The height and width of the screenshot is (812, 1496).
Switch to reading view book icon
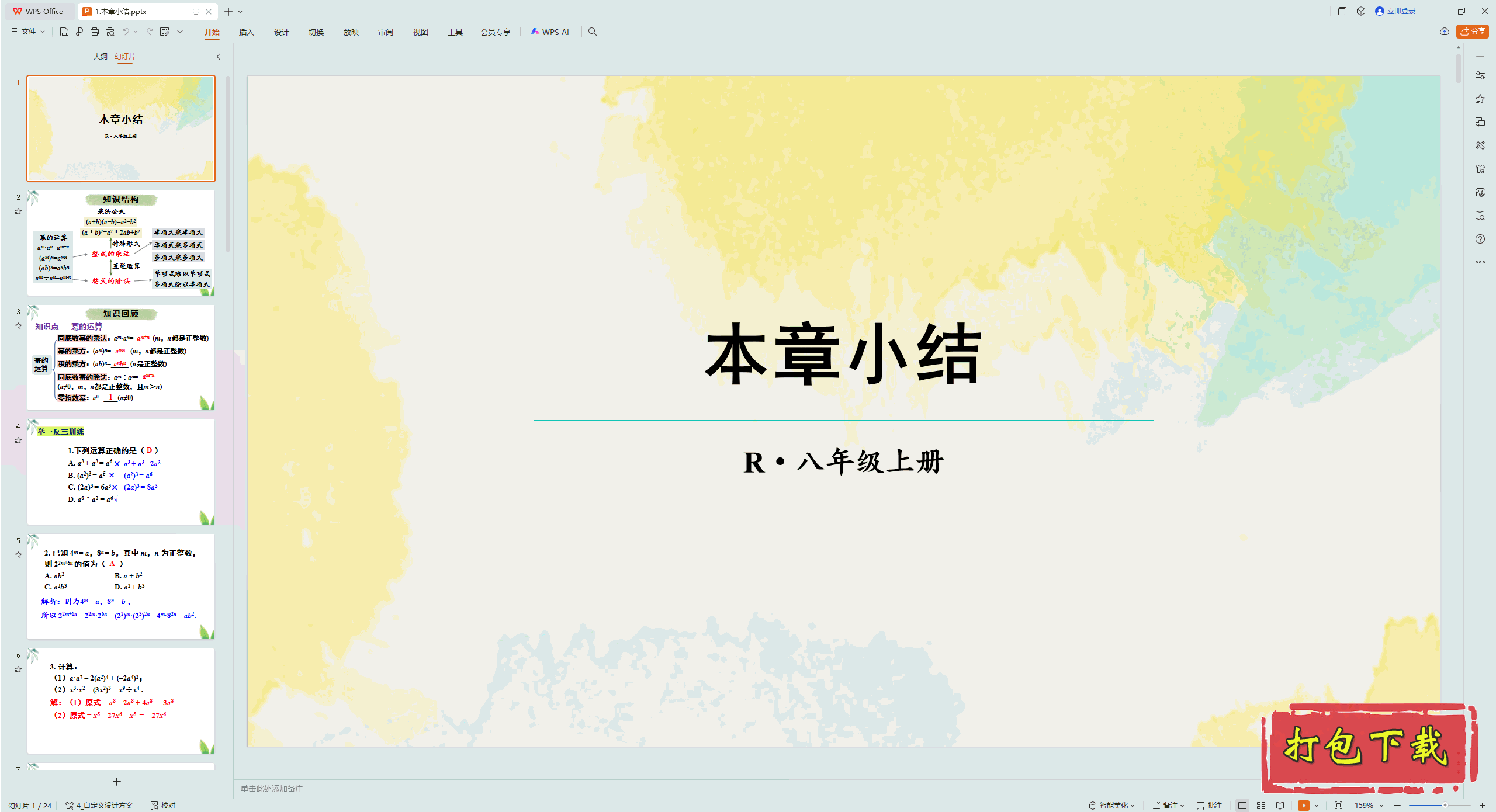[x=1280, y=805]
